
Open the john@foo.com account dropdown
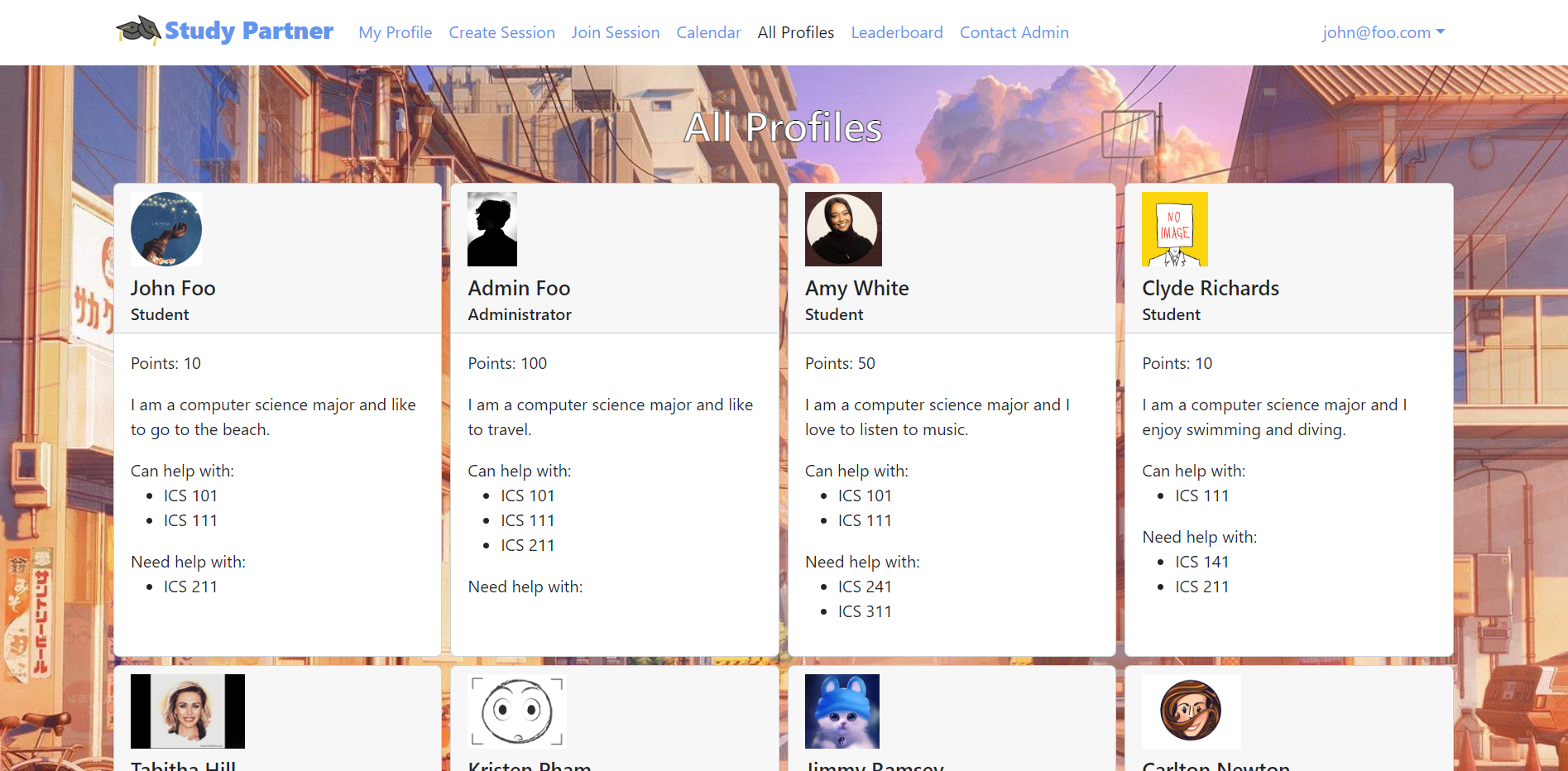point(1383,32)
